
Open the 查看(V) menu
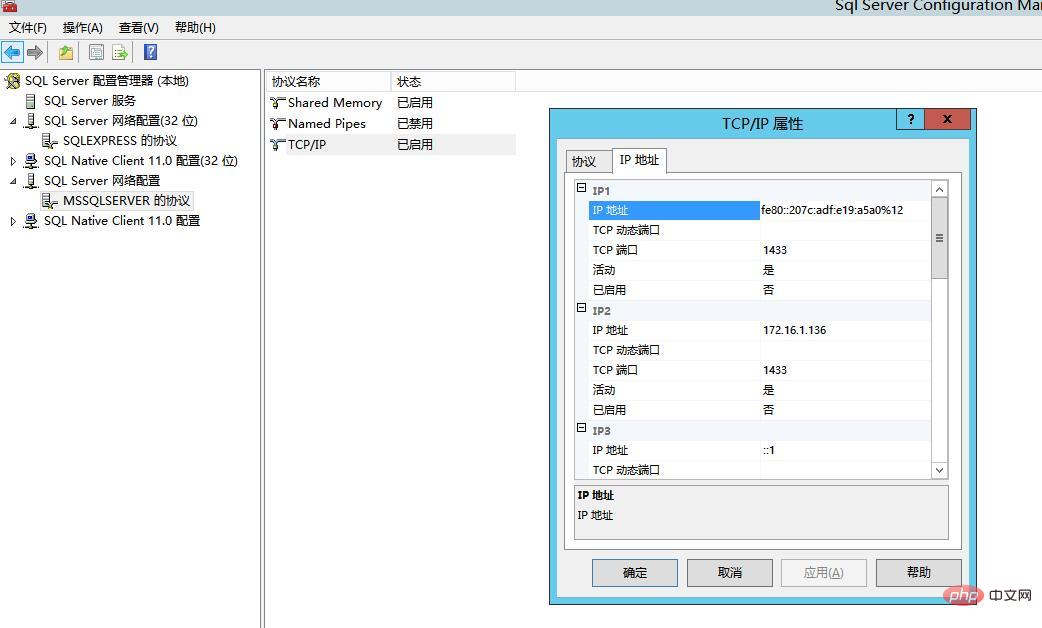click(138, 28)
